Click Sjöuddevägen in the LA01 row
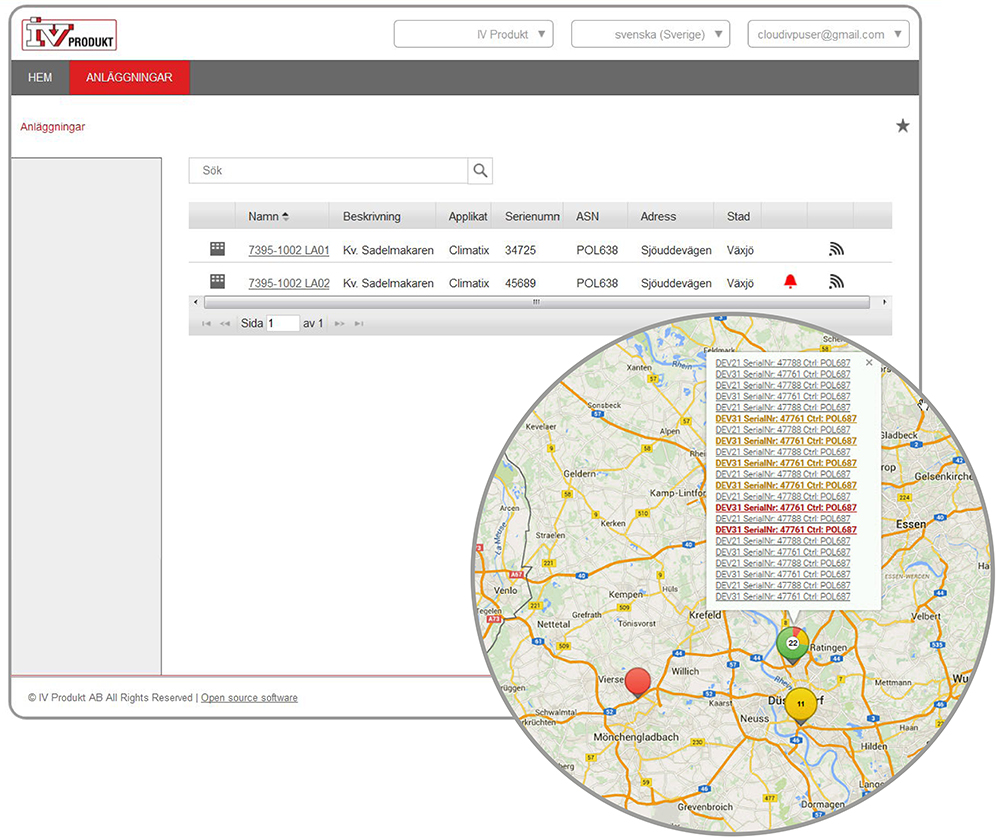 point(676,250)
